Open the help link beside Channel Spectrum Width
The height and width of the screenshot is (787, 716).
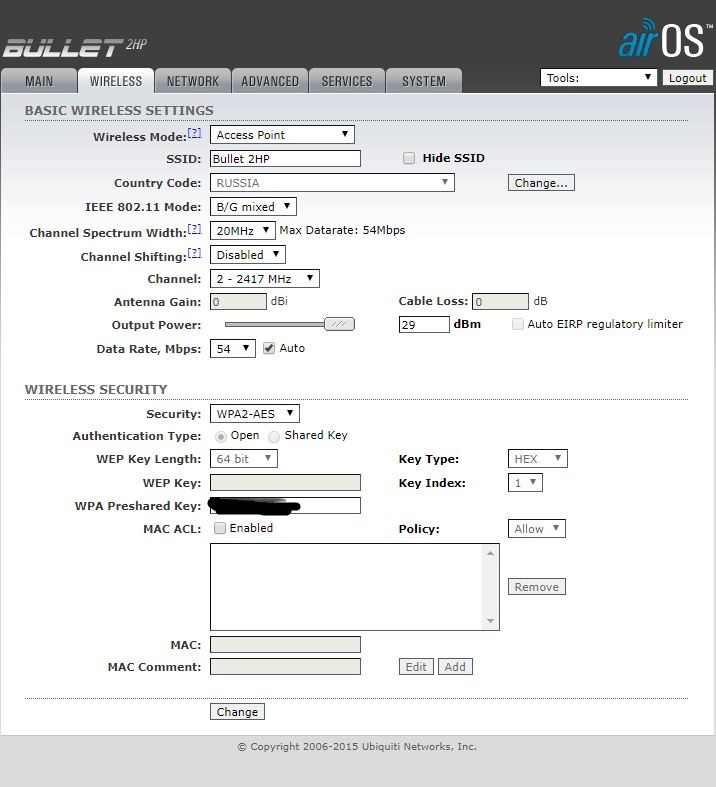point(194,229)
